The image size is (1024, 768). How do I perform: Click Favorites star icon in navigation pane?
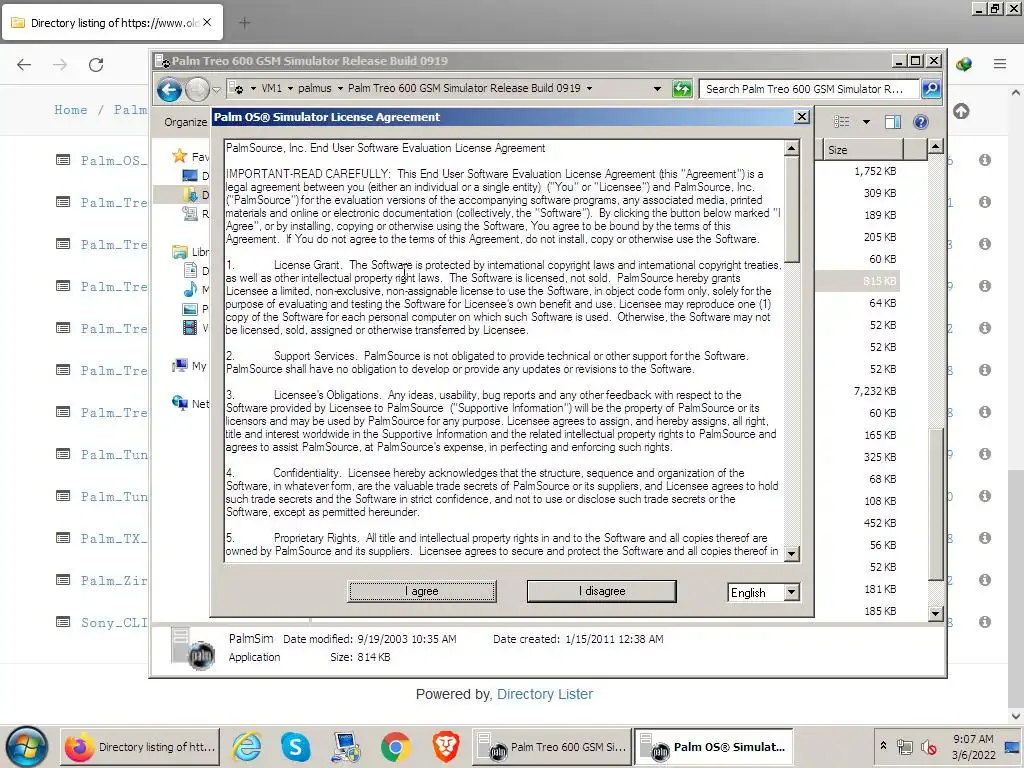(180, 156)
